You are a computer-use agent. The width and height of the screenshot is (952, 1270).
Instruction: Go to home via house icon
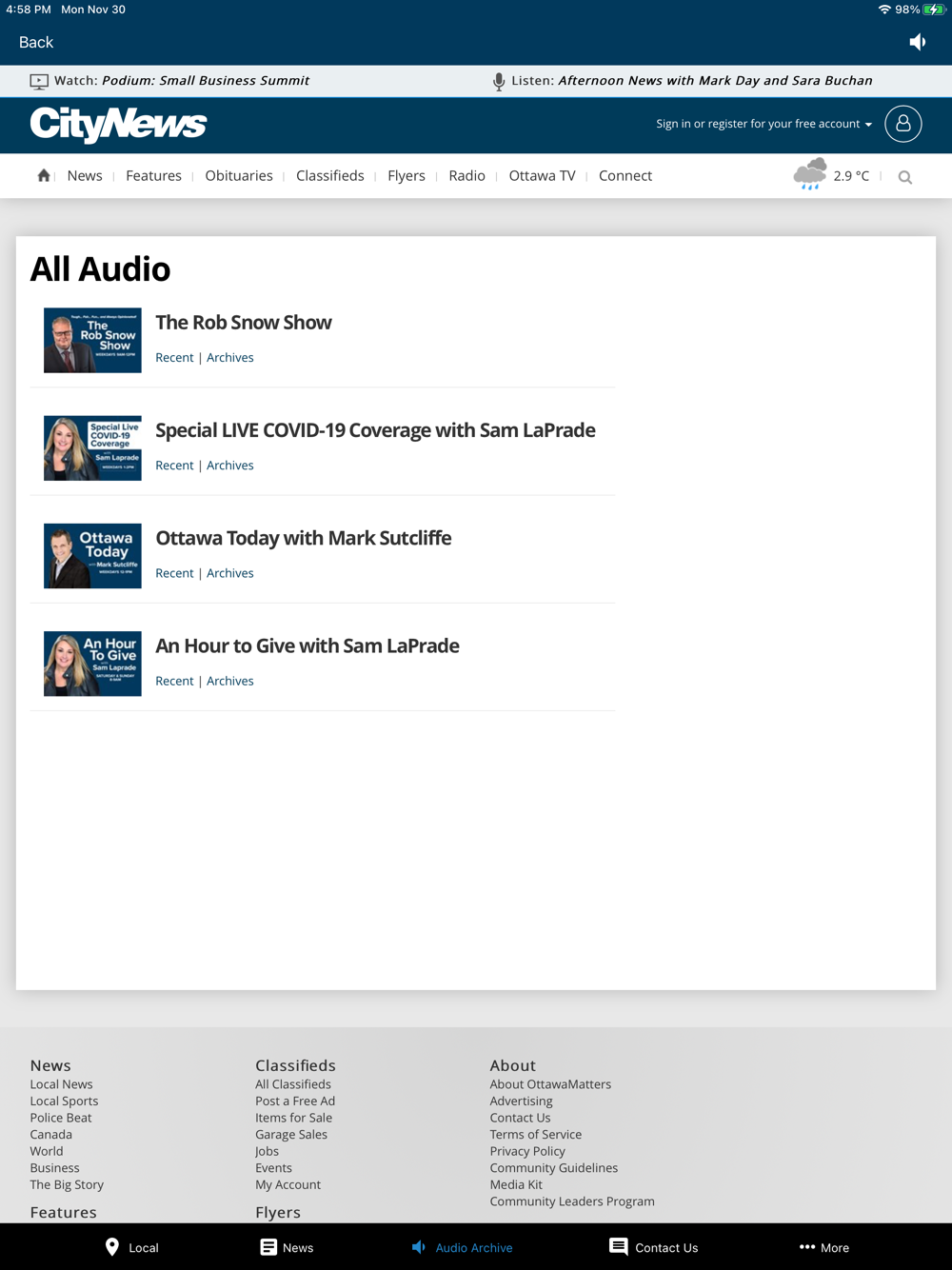click(x=44, y=175)
